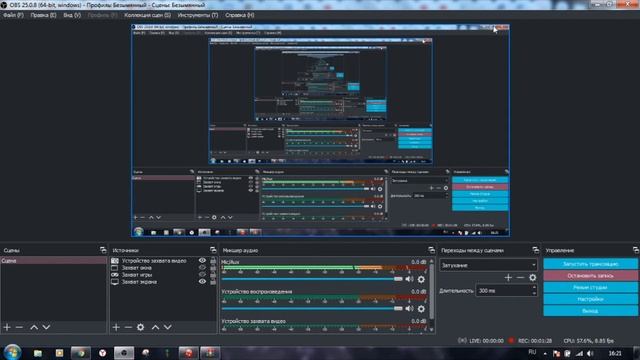Click the 300 ms duration input field
This screenshot has height=360, width=640.
[504, 291]
